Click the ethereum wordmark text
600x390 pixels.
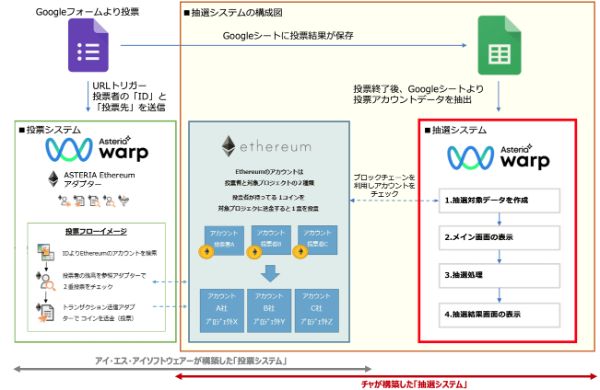pyautogui.click(x=276, y=147)
